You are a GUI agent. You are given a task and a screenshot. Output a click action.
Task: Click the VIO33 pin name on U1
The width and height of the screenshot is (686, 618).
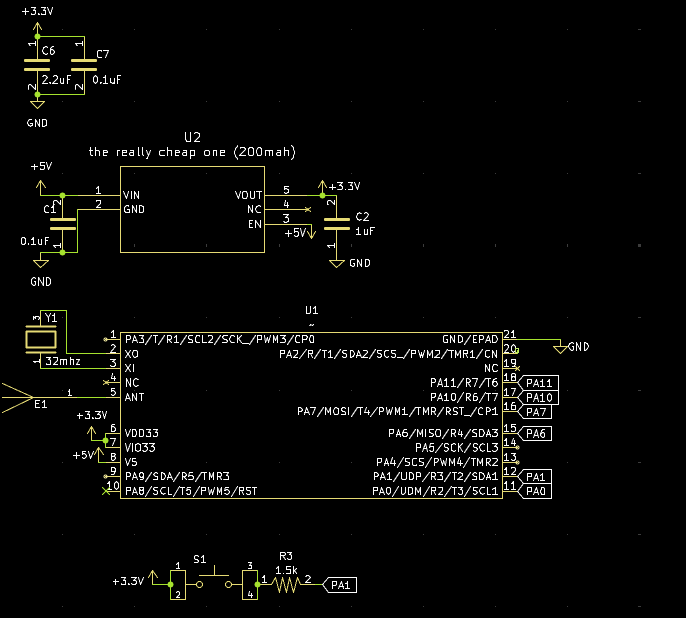140,448
